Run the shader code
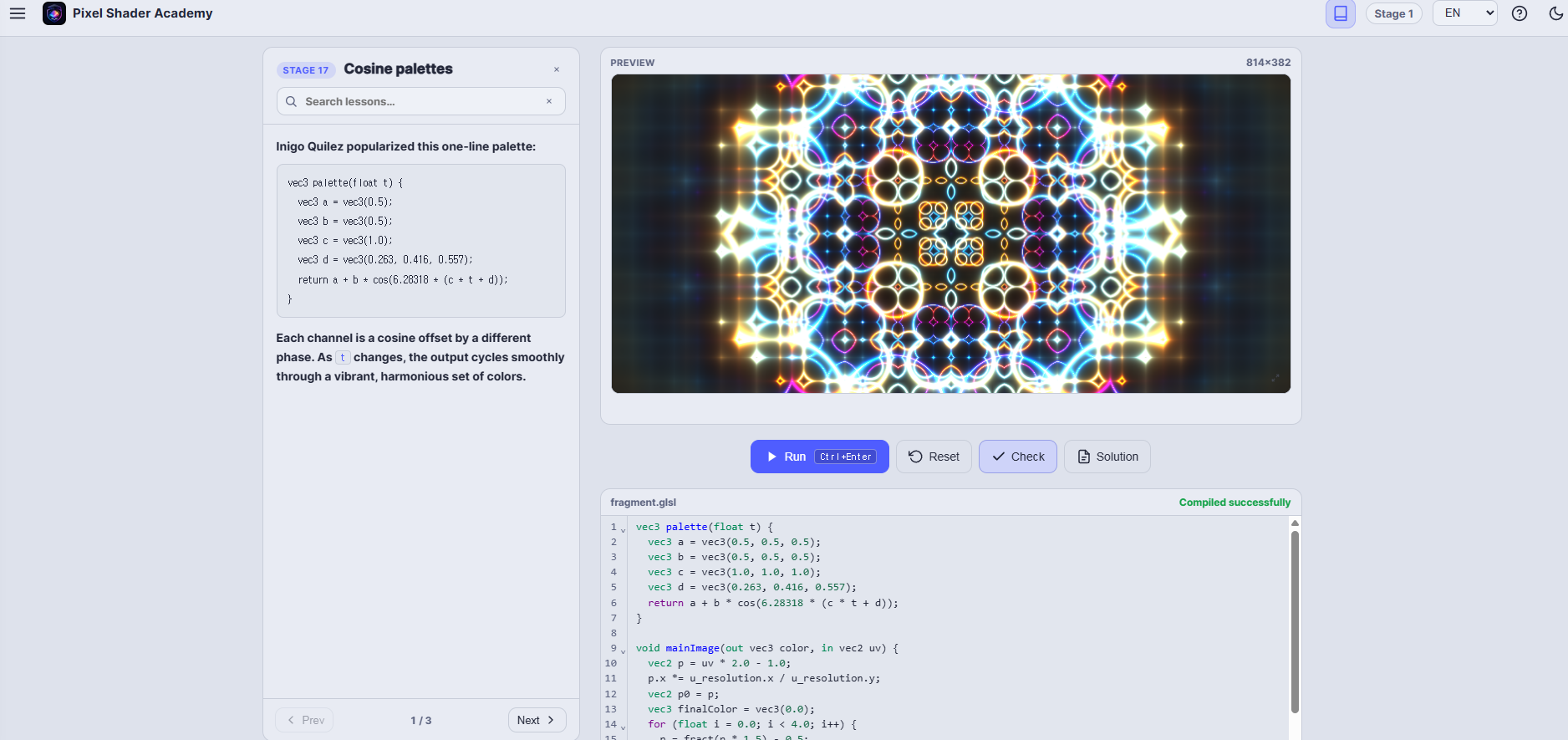Viewport: 1568px width, 740px height. [x=819, y=457]
